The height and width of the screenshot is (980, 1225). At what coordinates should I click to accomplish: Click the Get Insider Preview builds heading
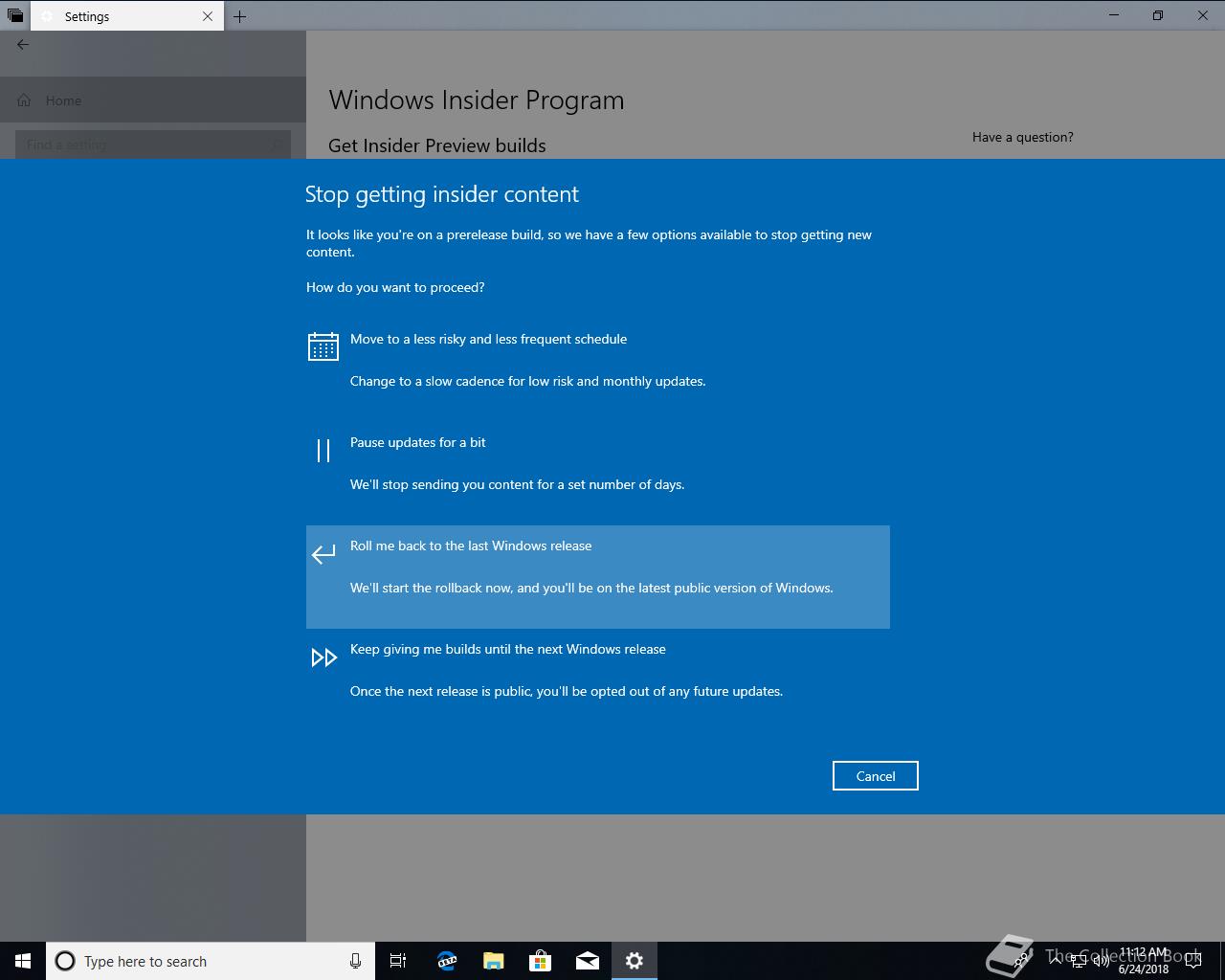437,145
